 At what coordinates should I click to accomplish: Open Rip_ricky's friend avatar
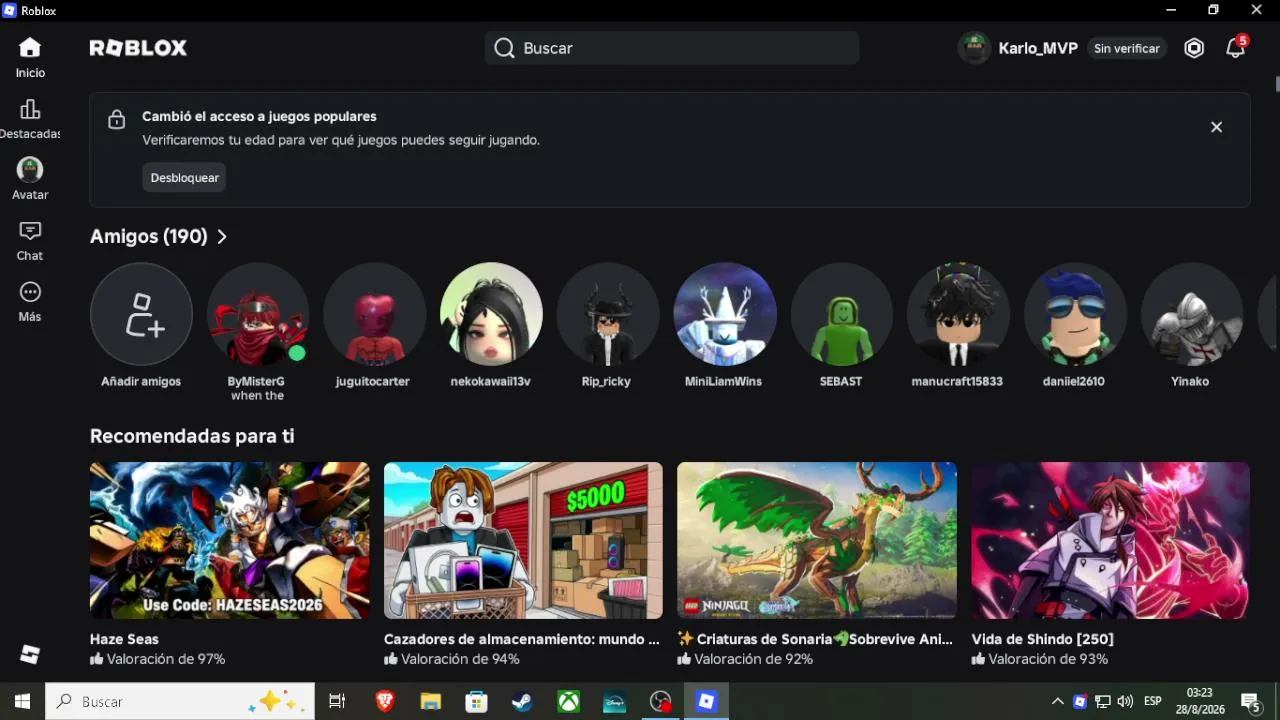pyautogui.click(x=608, y=314)
